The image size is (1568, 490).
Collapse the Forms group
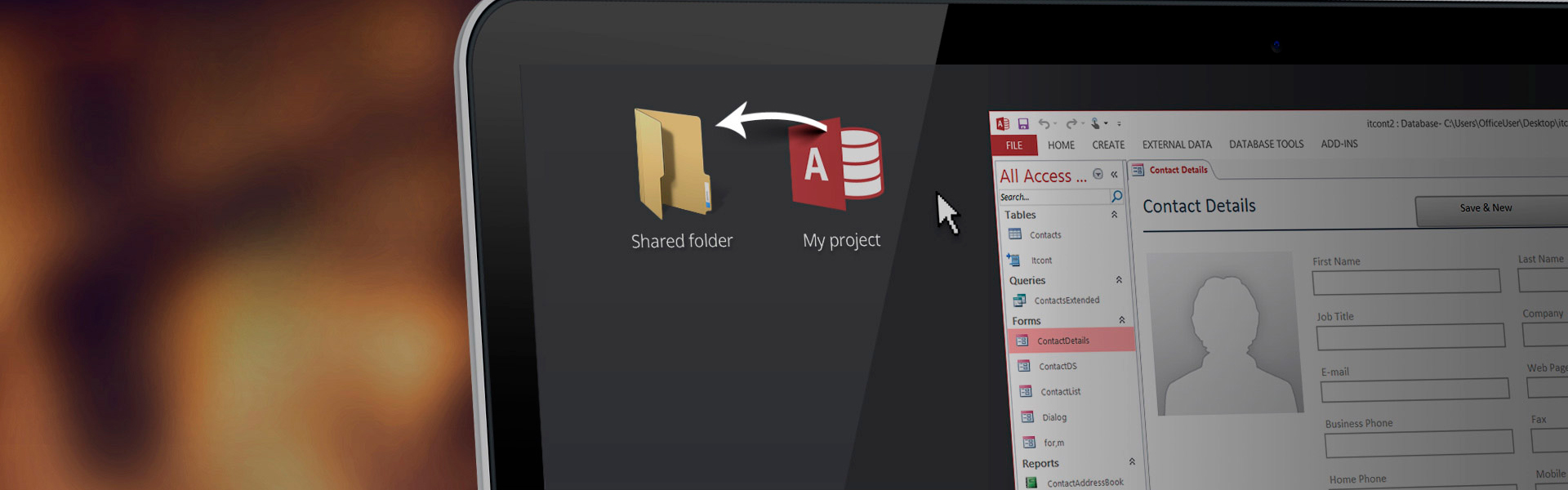click(x=1122, y=320)
